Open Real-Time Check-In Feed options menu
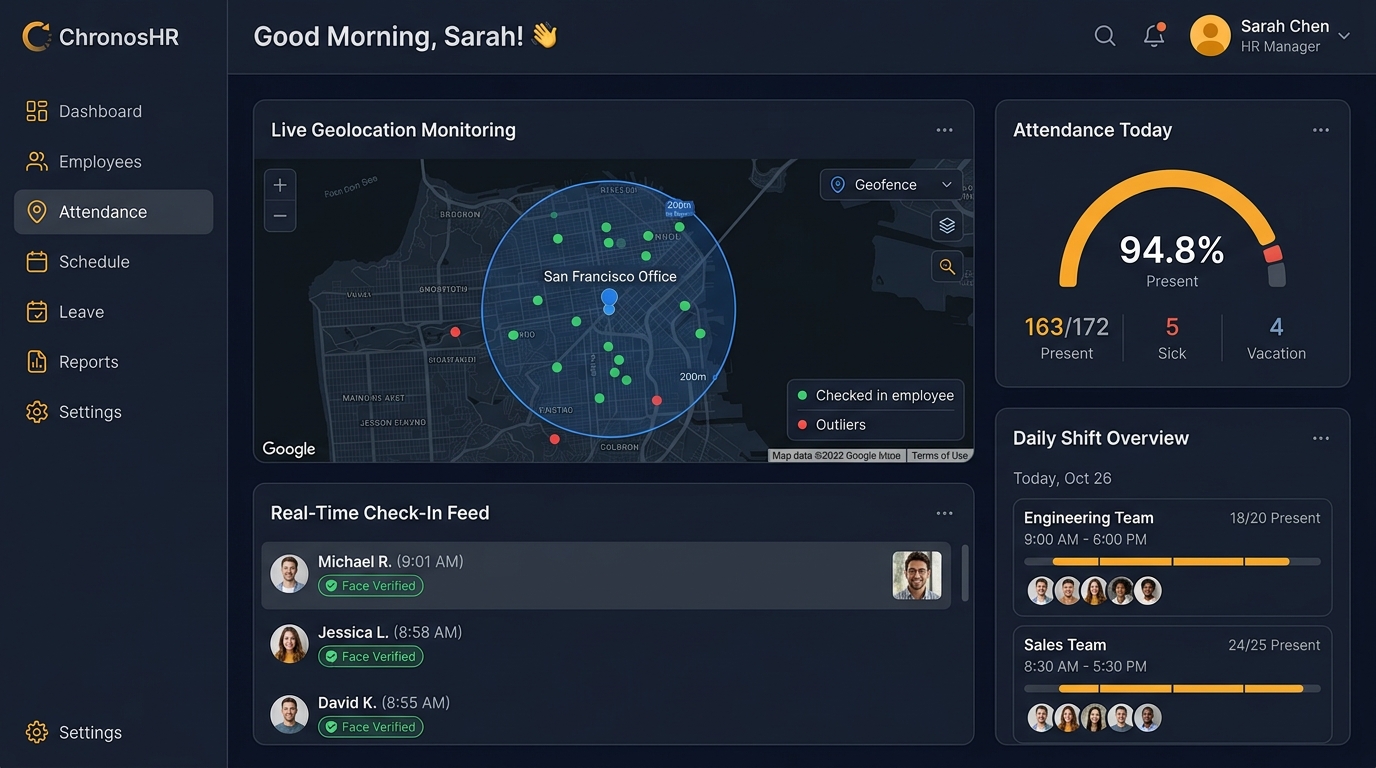 click(x=944, y=513)
